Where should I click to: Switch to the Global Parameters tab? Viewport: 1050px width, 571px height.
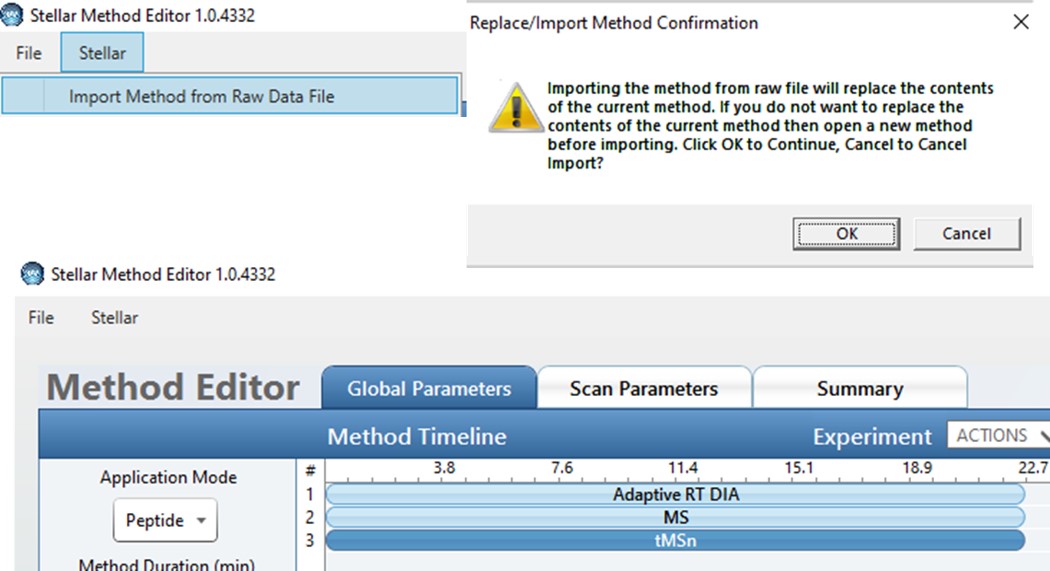(x=429, y=388)
